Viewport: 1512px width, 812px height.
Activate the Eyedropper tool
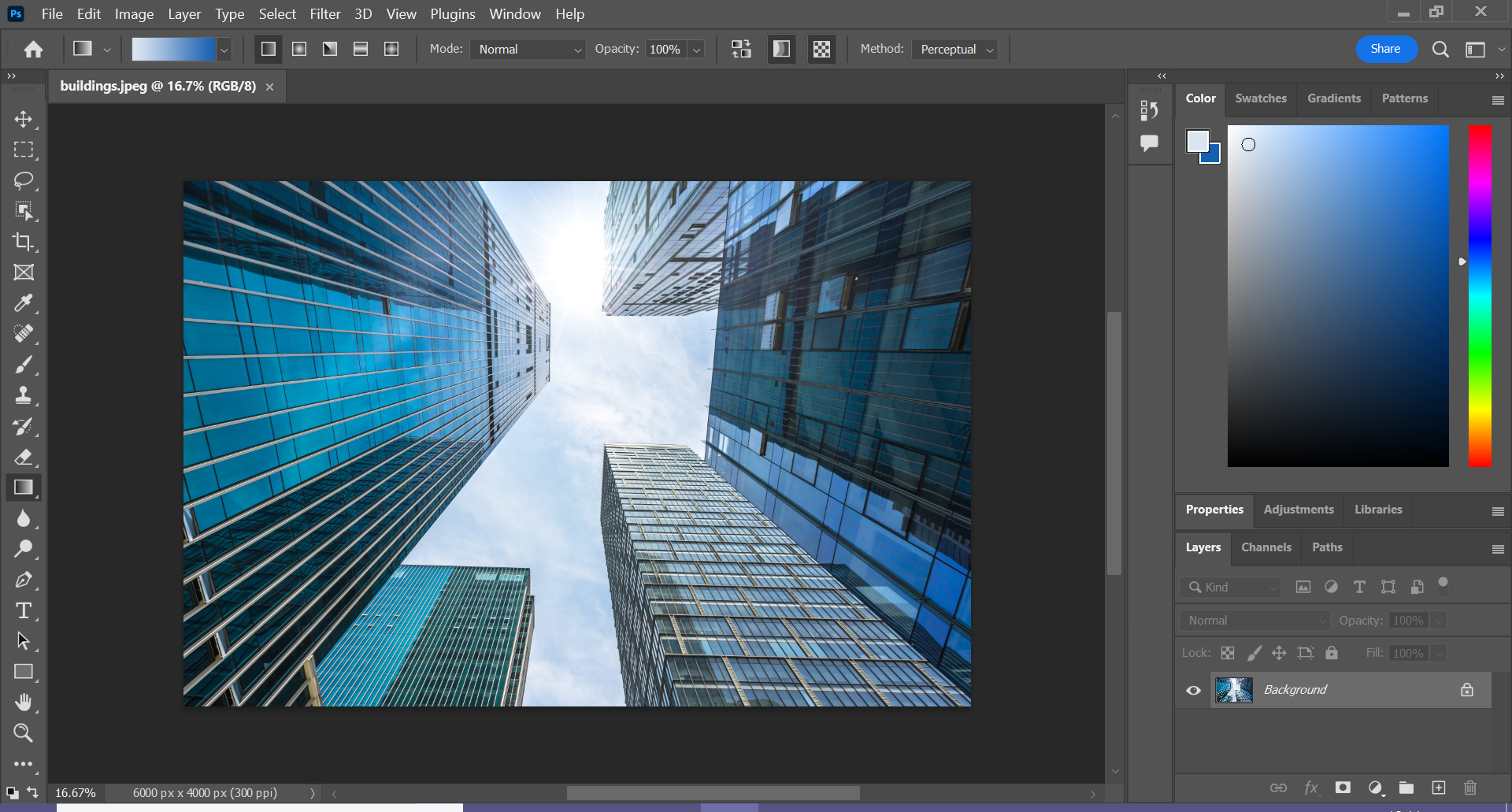24,303
